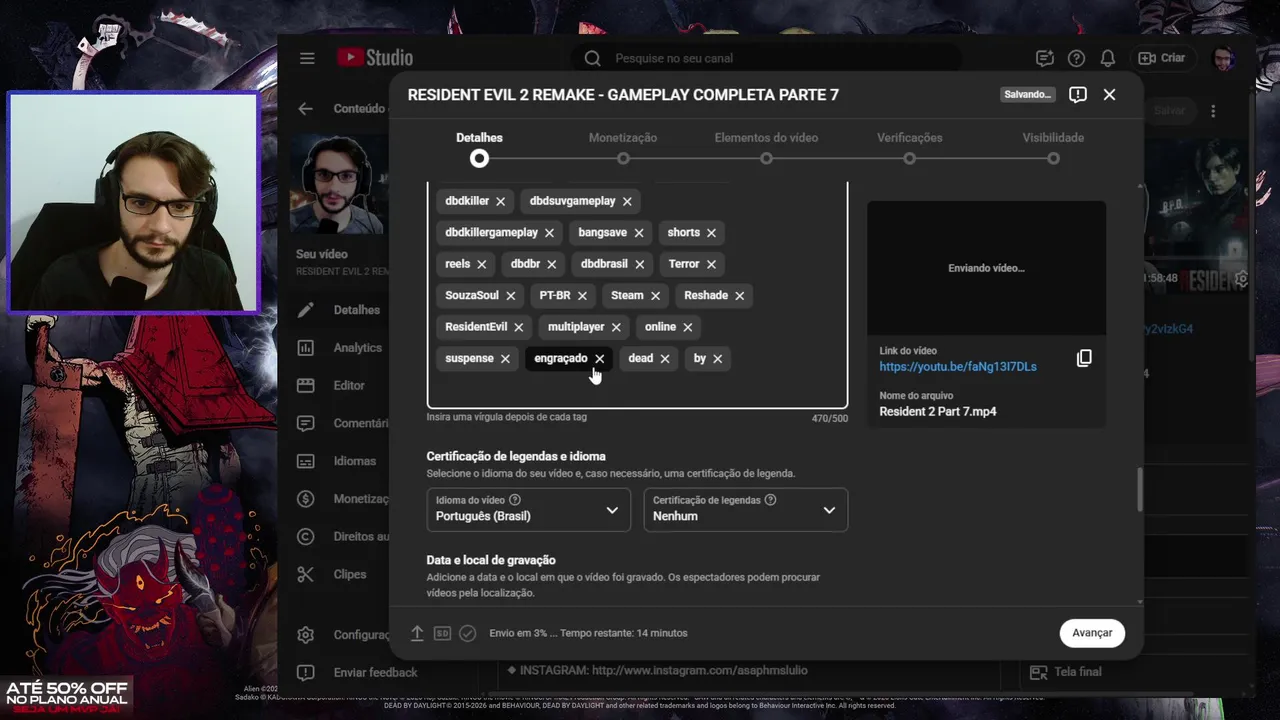Screen dimensions: 1280x720
Task: Remove the shorts tag
Action: 712,233
